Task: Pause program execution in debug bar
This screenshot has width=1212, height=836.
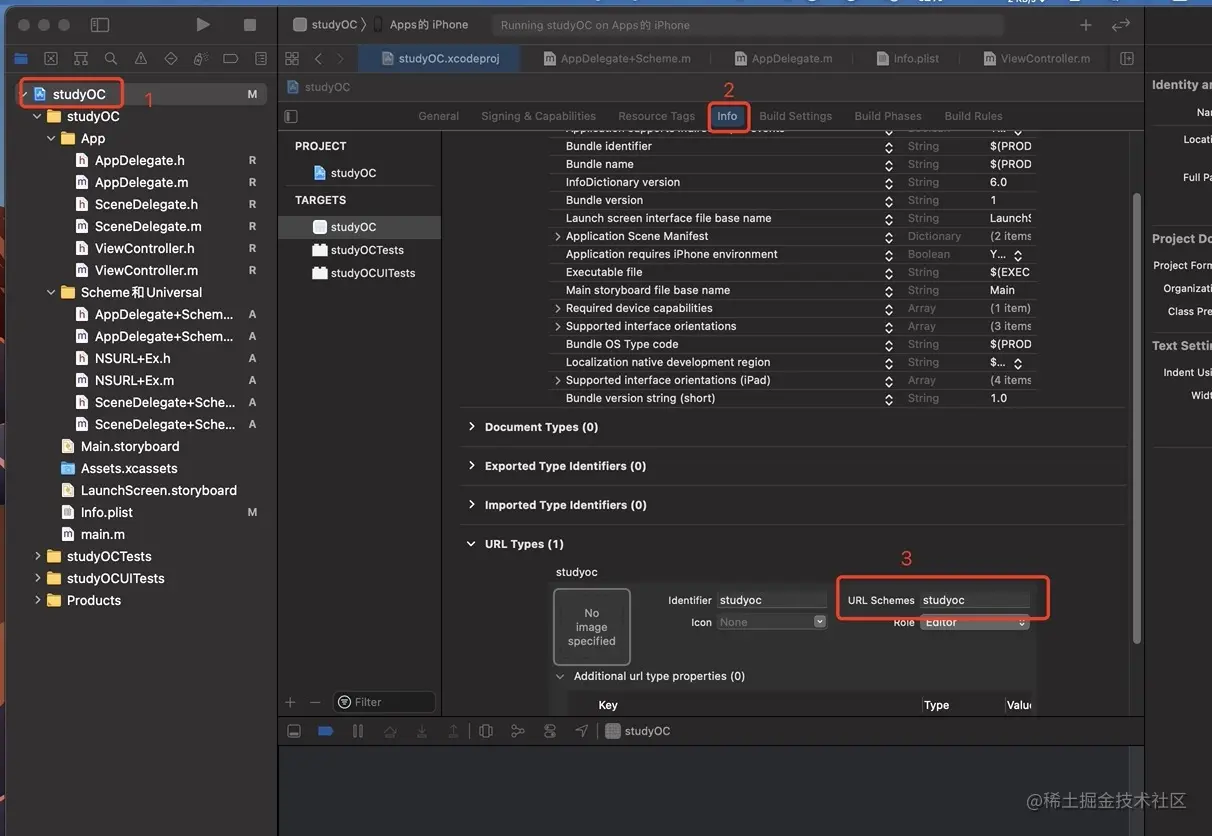Action: 358,731
